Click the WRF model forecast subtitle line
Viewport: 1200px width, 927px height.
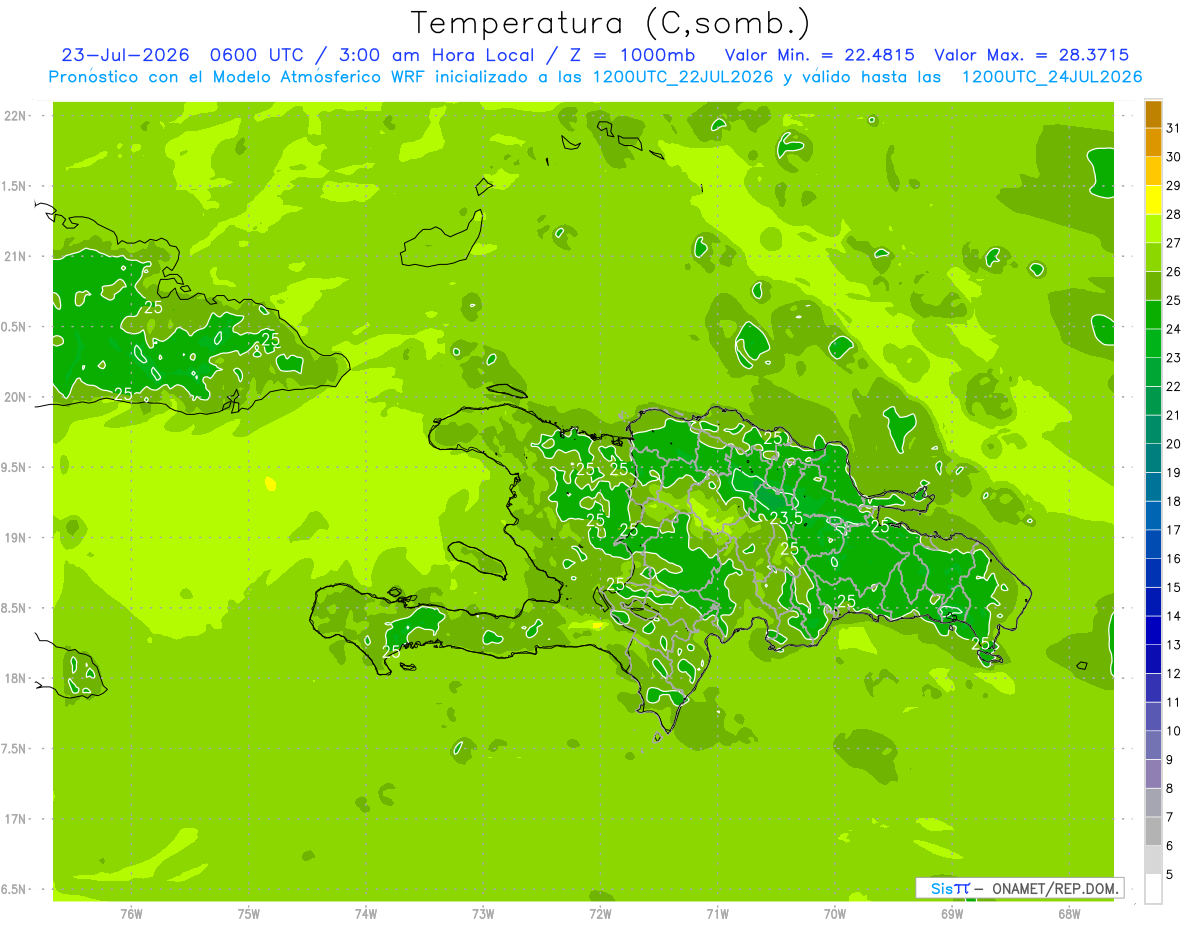[595, 77]
